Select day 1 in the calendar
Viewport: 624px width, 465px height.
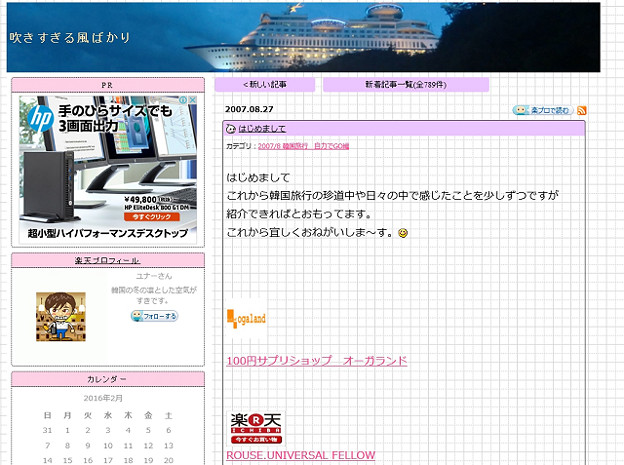(x=67, y=430)
